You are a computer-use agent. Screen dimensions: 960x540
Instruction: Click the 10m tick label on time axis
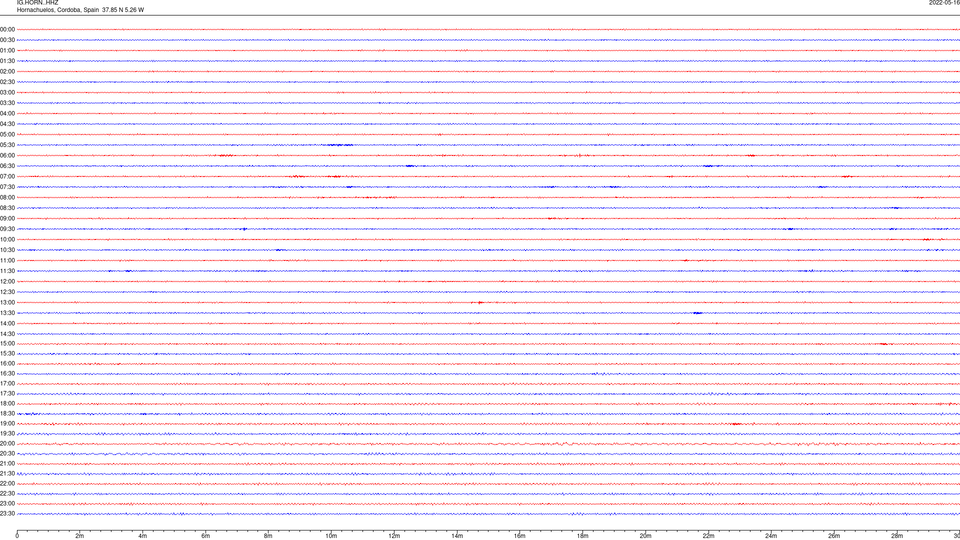331,536
